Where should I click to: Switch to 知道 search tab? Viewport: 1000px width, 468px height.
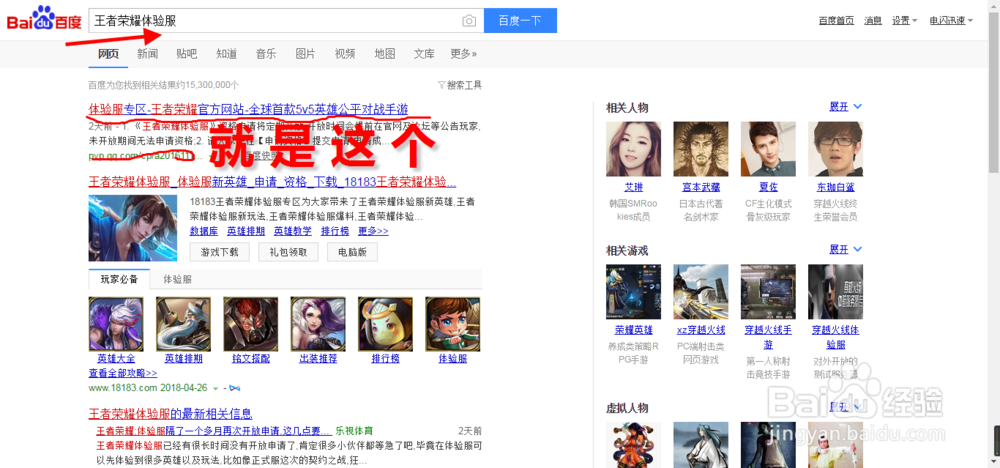coord(226,54)
